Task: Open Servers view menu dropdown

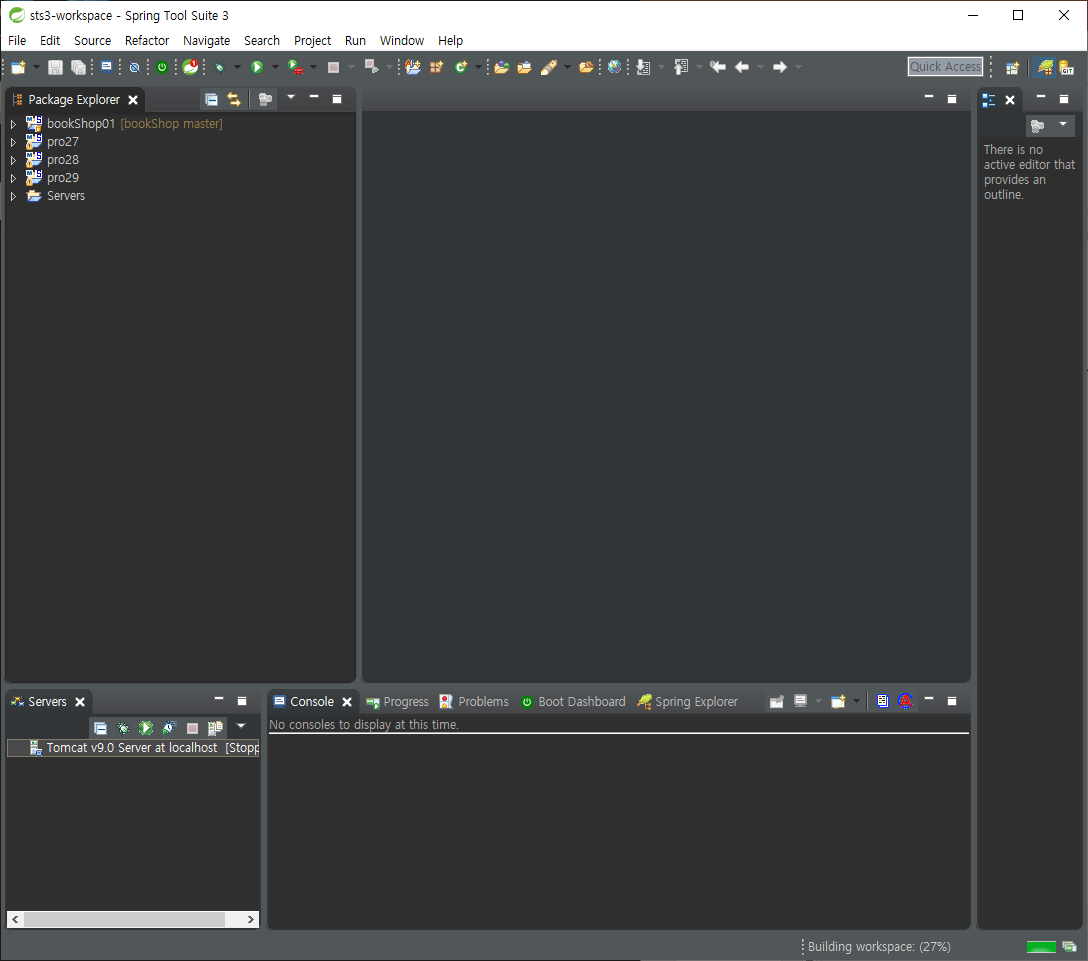Action: point(241,726)
